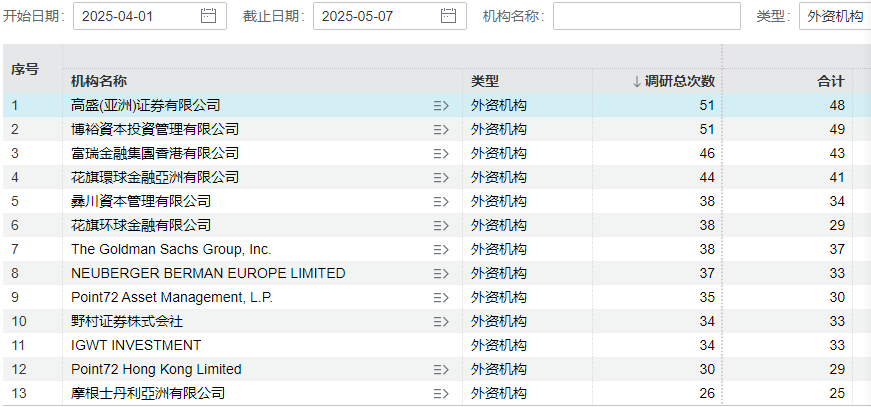Select institution 富瑞金融集團香港有限公司
The width and height of the screenshot is (871, 407).
[x=155, y=153]
